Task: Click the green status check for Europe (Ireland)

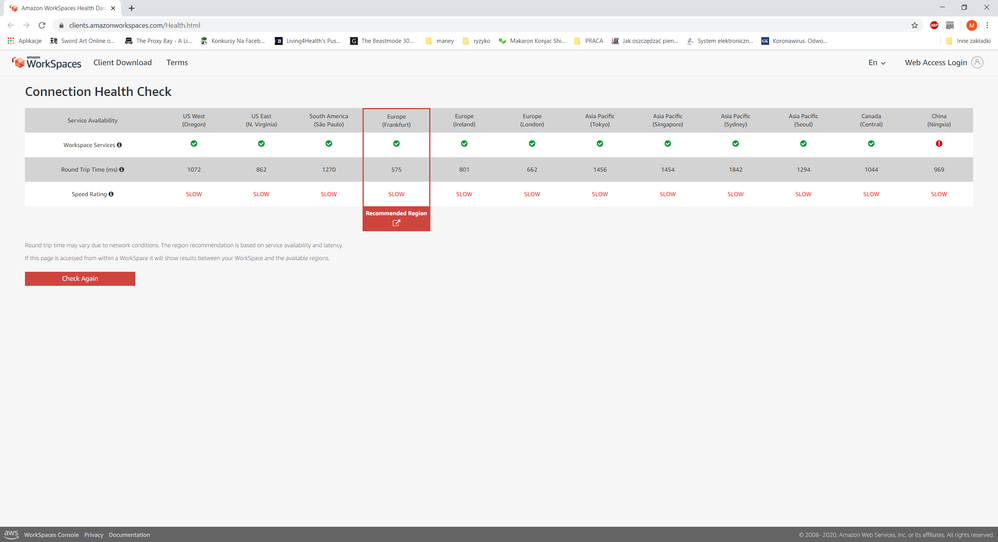Action: [x=464, y=144]
